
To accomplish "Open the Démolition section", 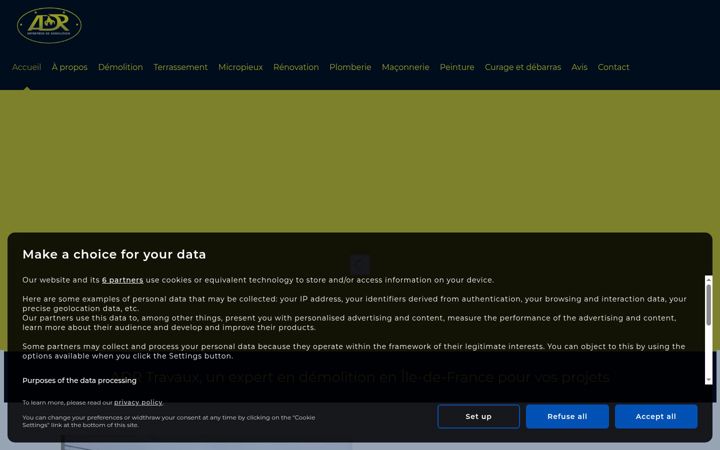I will tap(120, 67).
